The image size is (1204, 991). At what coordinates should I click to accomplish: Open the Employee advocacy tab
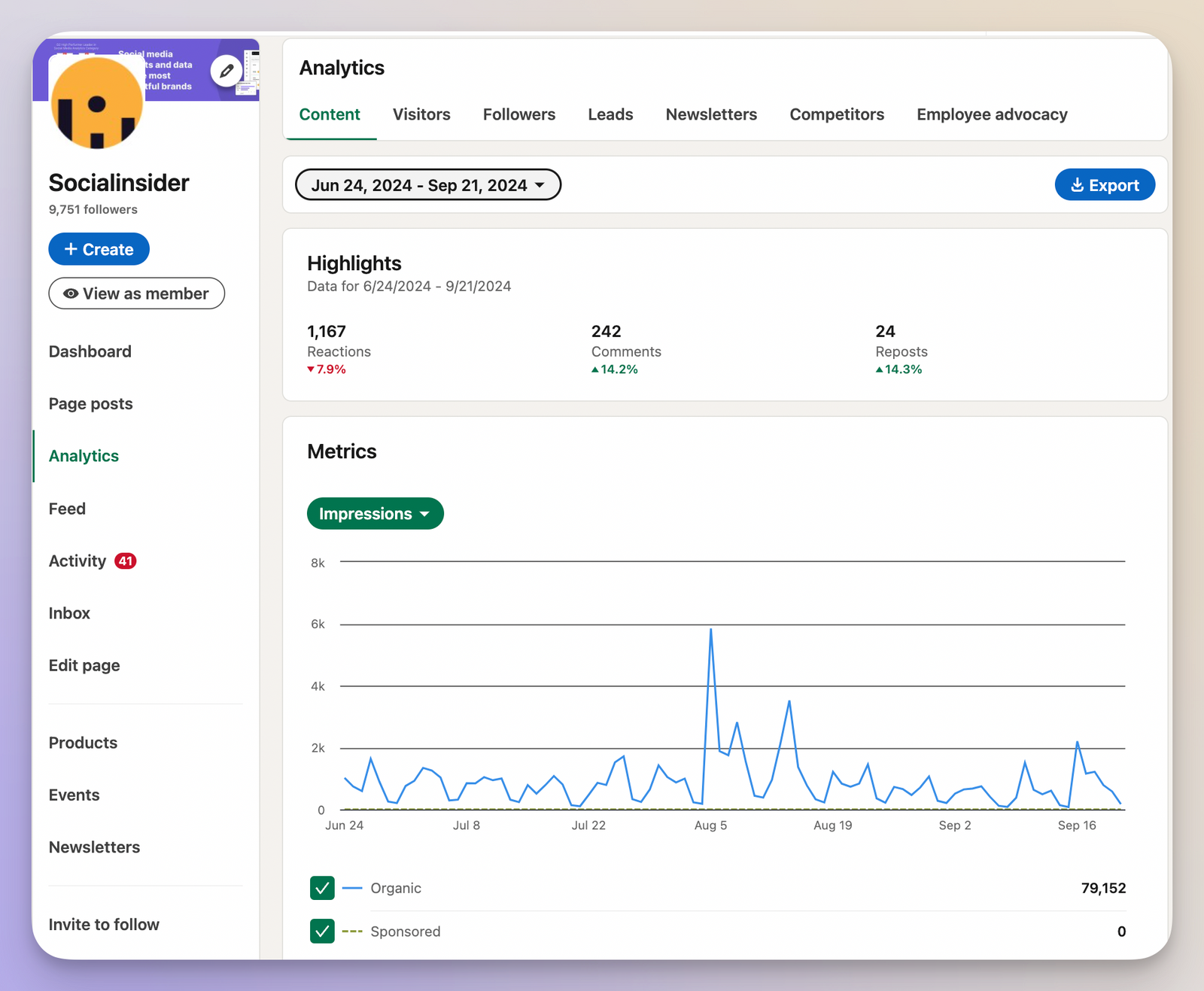coord(991,114)
